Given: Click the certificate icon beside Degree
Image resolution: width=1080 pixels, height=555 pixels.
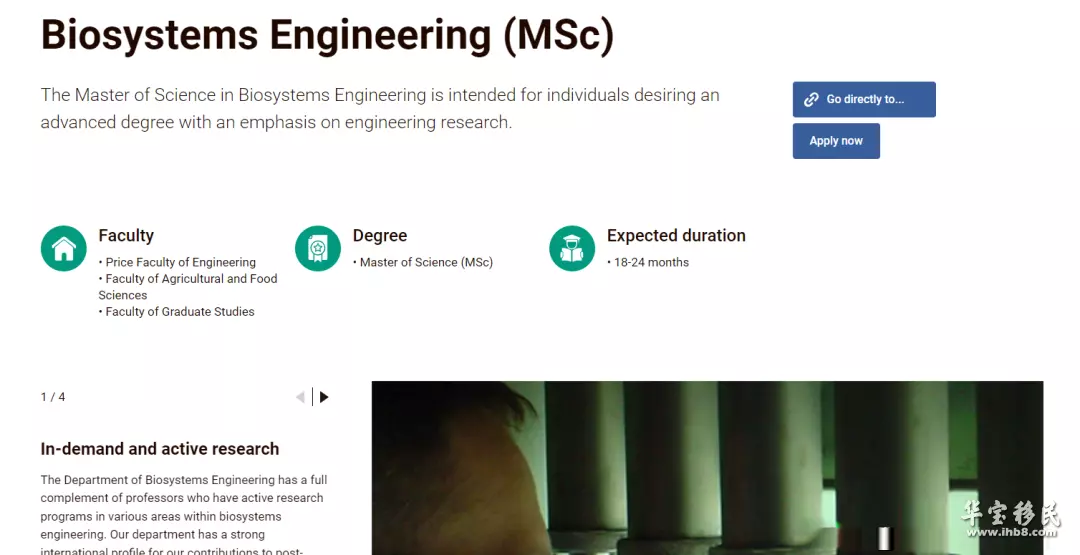Looking at the screenshot, I should click(x=318, y=248).
